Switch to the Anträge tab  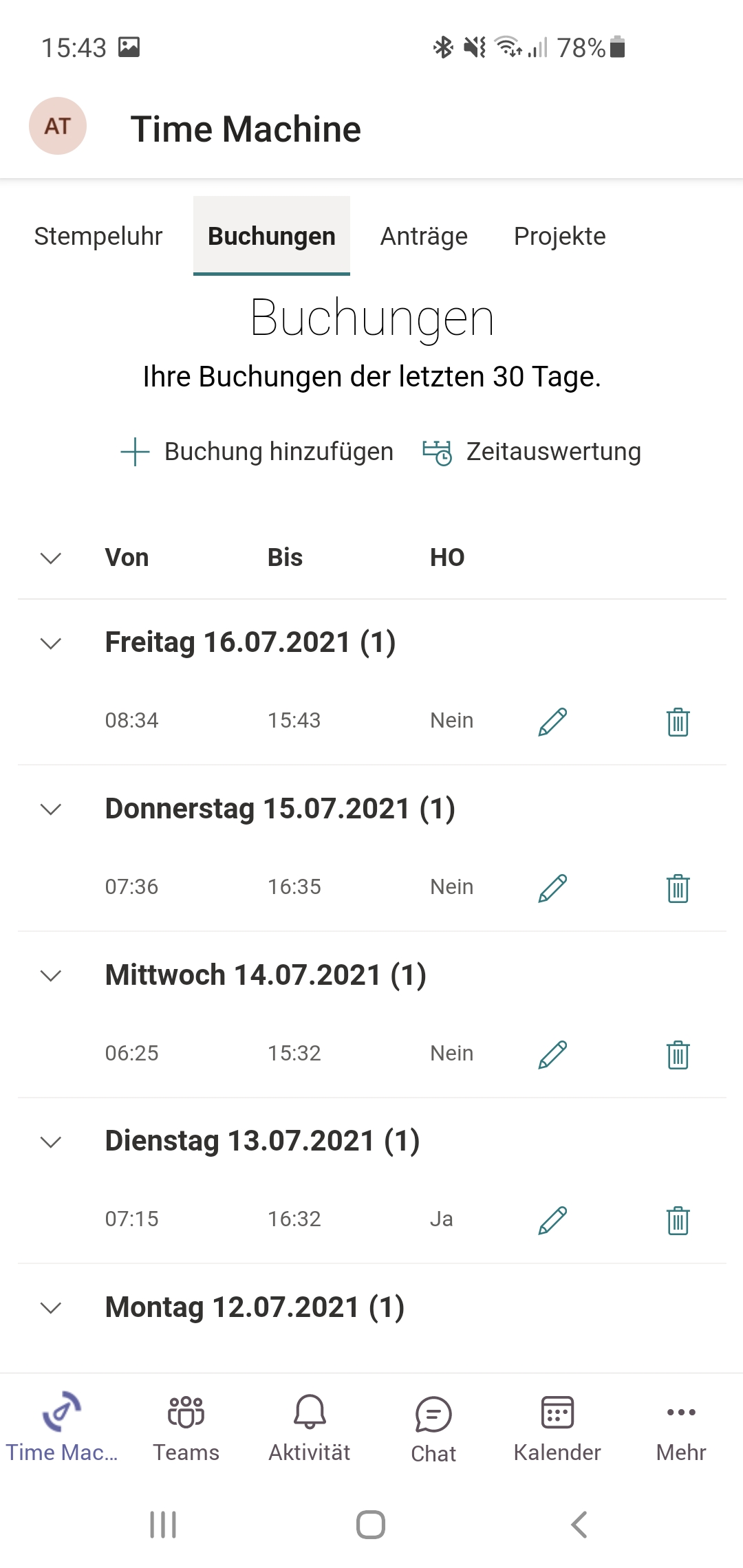coord(424,236)
